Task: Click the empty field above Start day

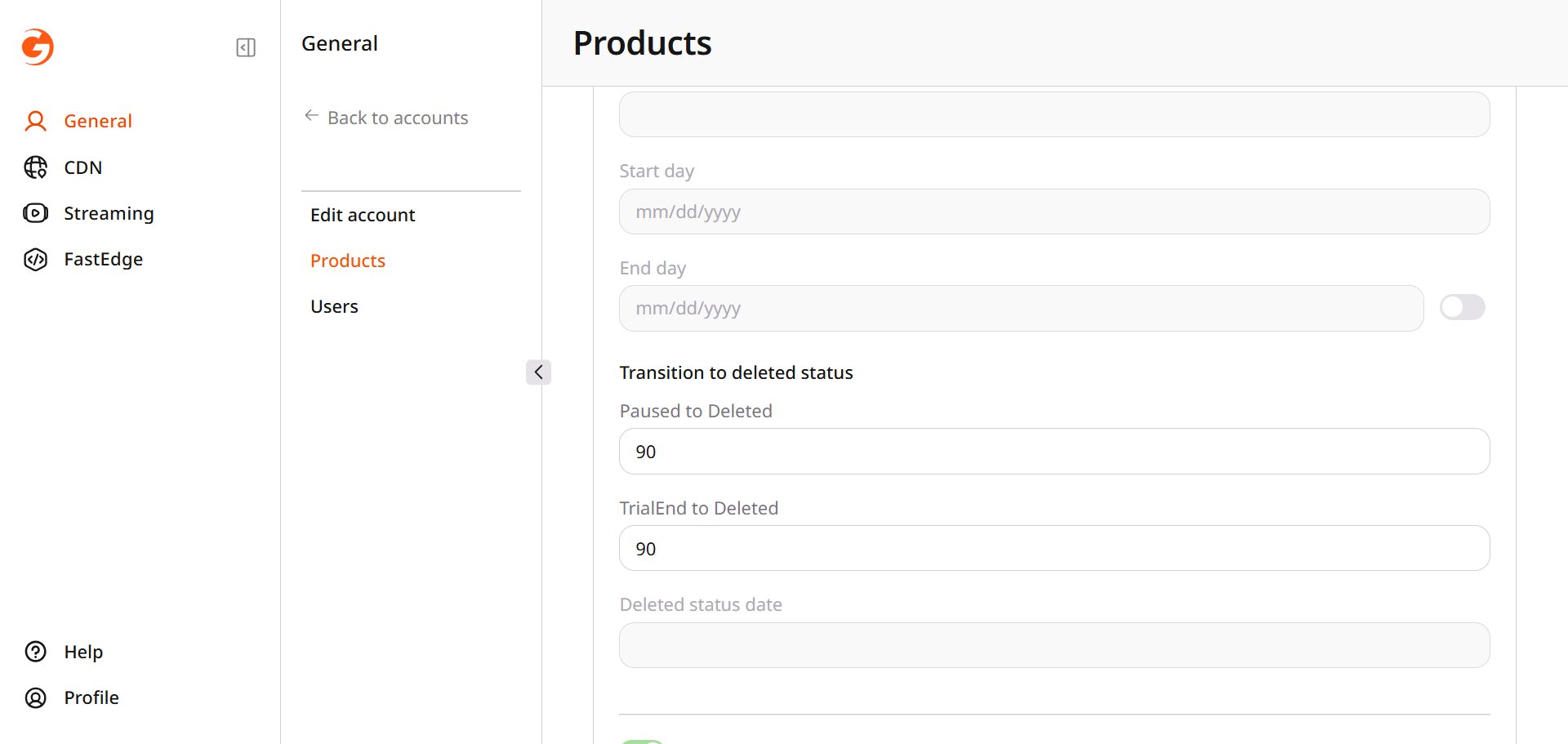Action: coord(1054,114)
